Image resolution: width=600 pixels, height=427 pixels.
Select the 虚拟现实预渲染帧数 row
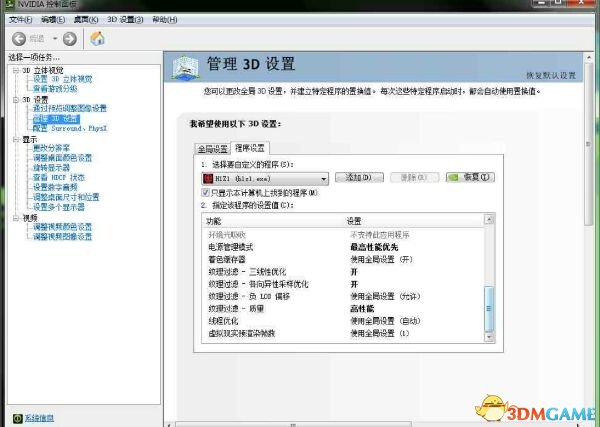pos(343,333)
